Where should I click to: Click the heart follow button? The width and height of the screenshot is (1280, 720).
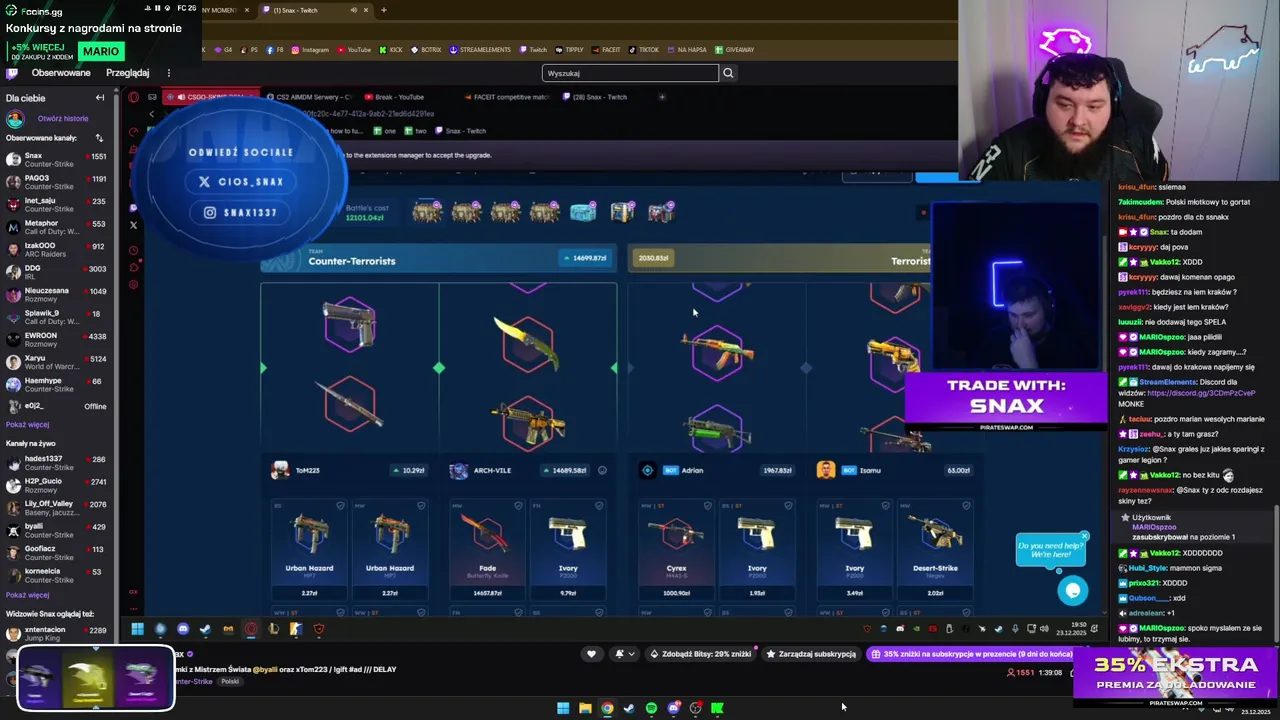[591, 654]
